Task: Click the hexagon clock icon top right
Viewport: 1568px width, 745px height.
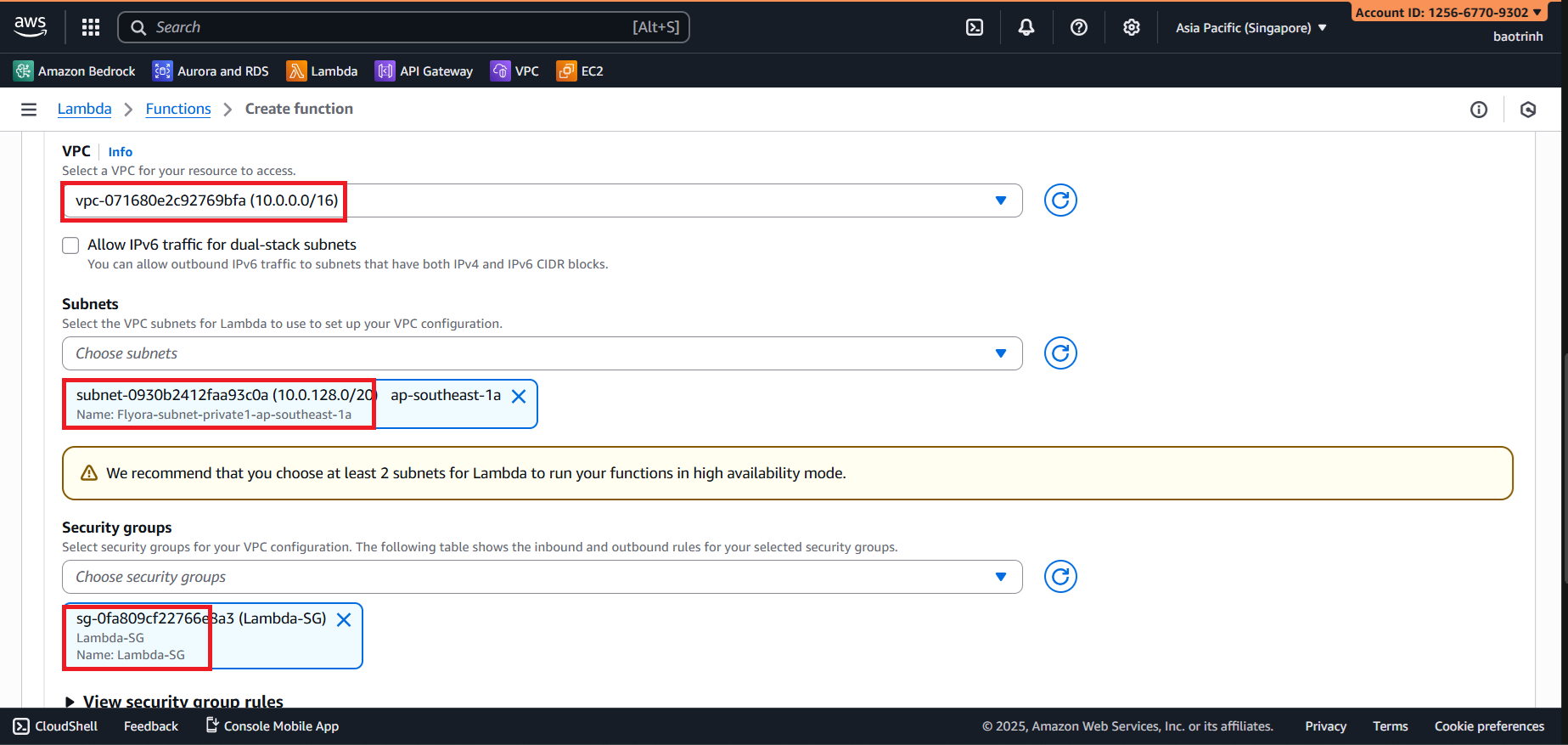Action: (x=1528, y=110)
